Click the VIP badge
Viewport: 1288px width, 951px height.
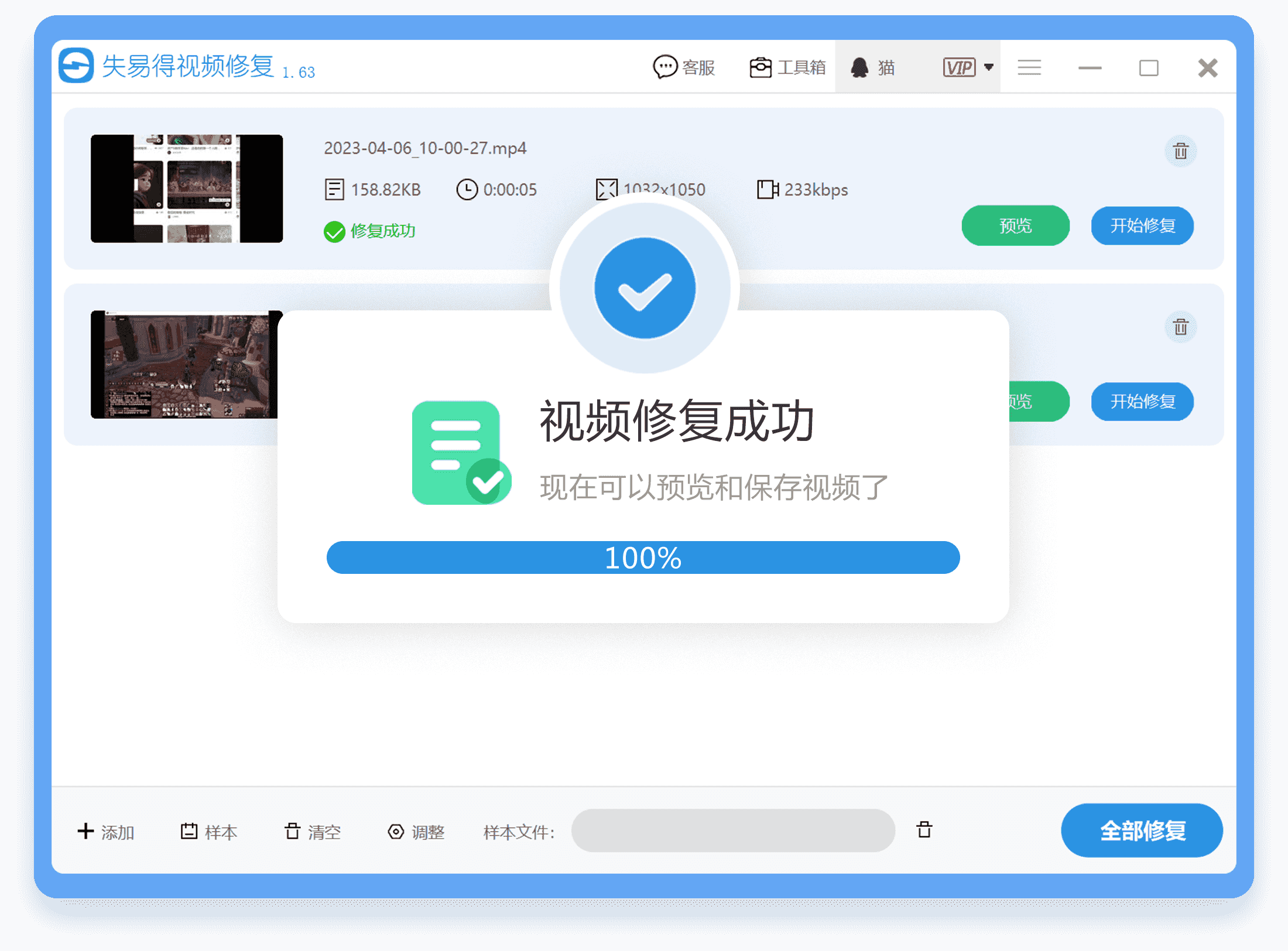(959, 67)
